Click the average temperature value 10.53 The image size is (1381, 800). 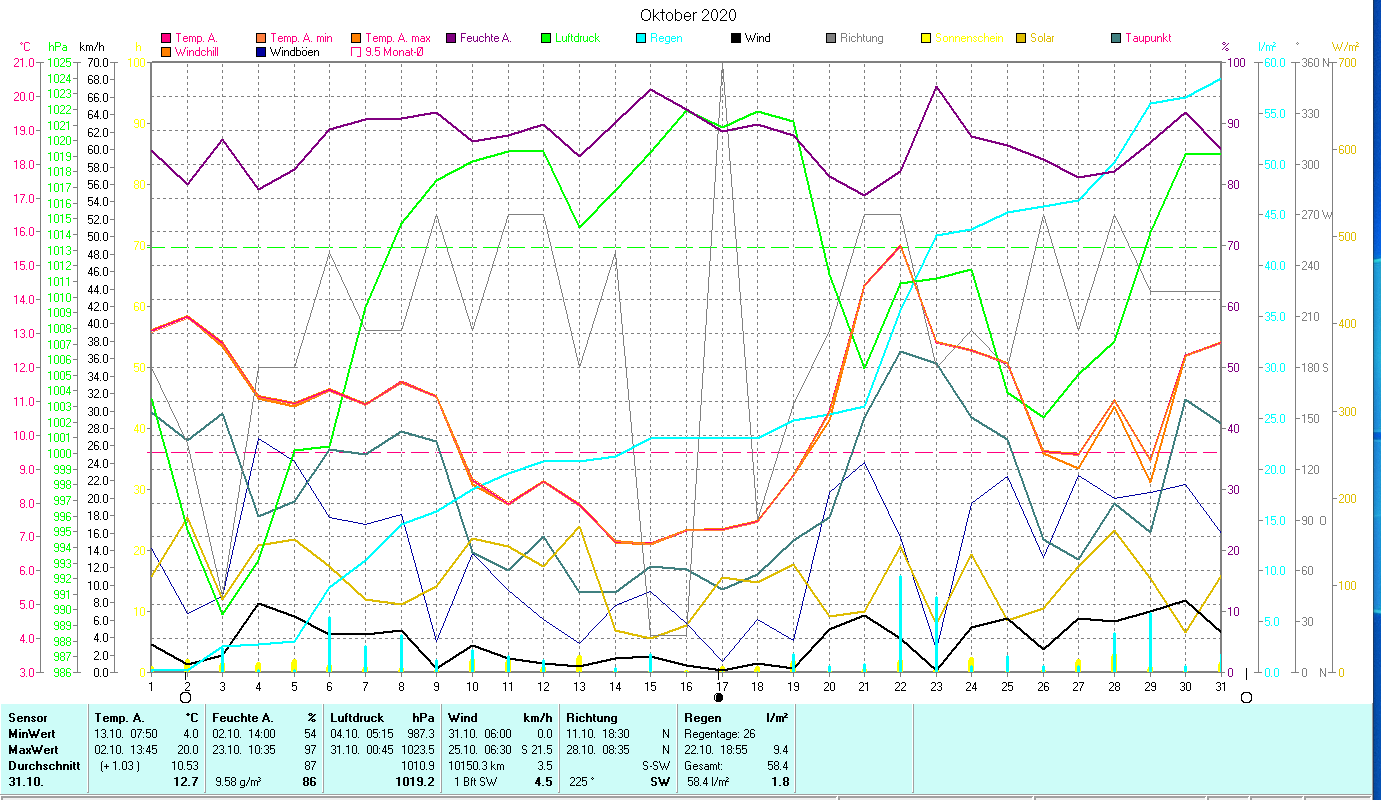click(184, 765)
